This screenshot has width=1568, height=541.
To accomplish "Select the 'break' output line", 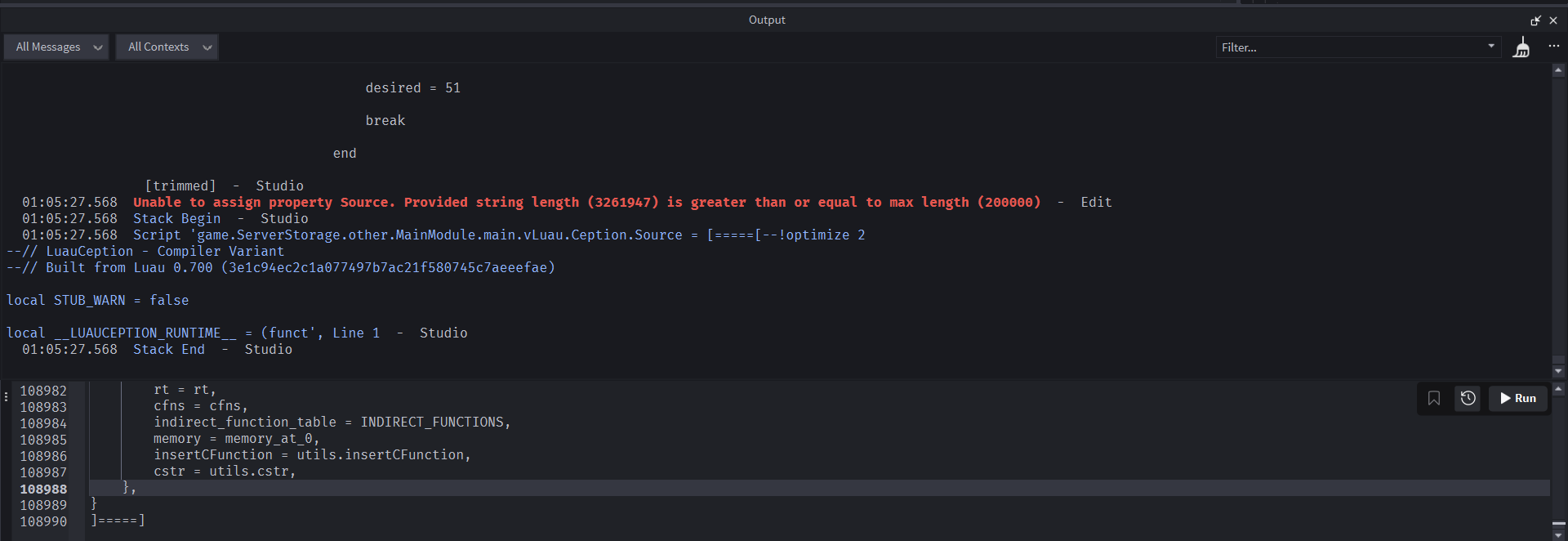I will tap(385, 120).
